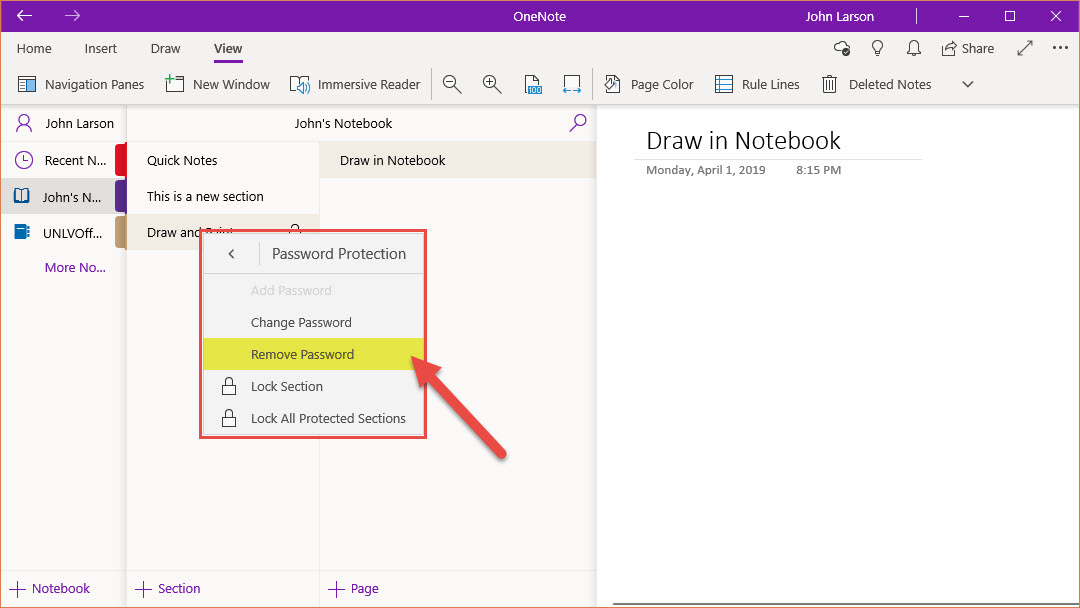1080x608 pixels.
Task: Click More Notebooks link
Action: (x=74, y=267)
